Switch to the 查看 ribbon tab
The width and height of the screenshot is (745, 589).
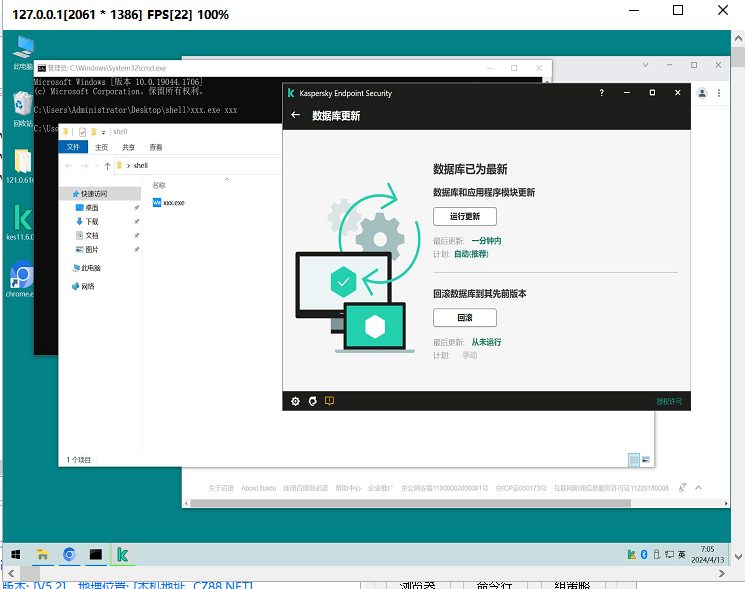pyautogui.click(x=156, y=147)
